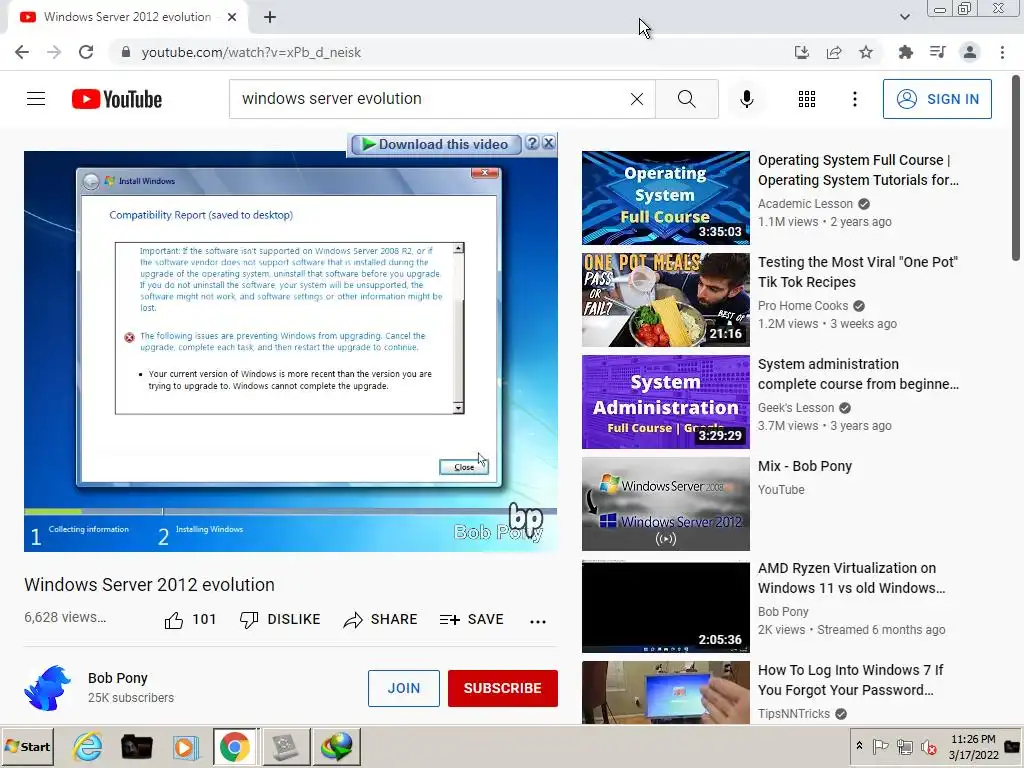This screenshot has height=768, width=1024.
Task: Bookmark this page with the star icon
Action: coord(866,52)
